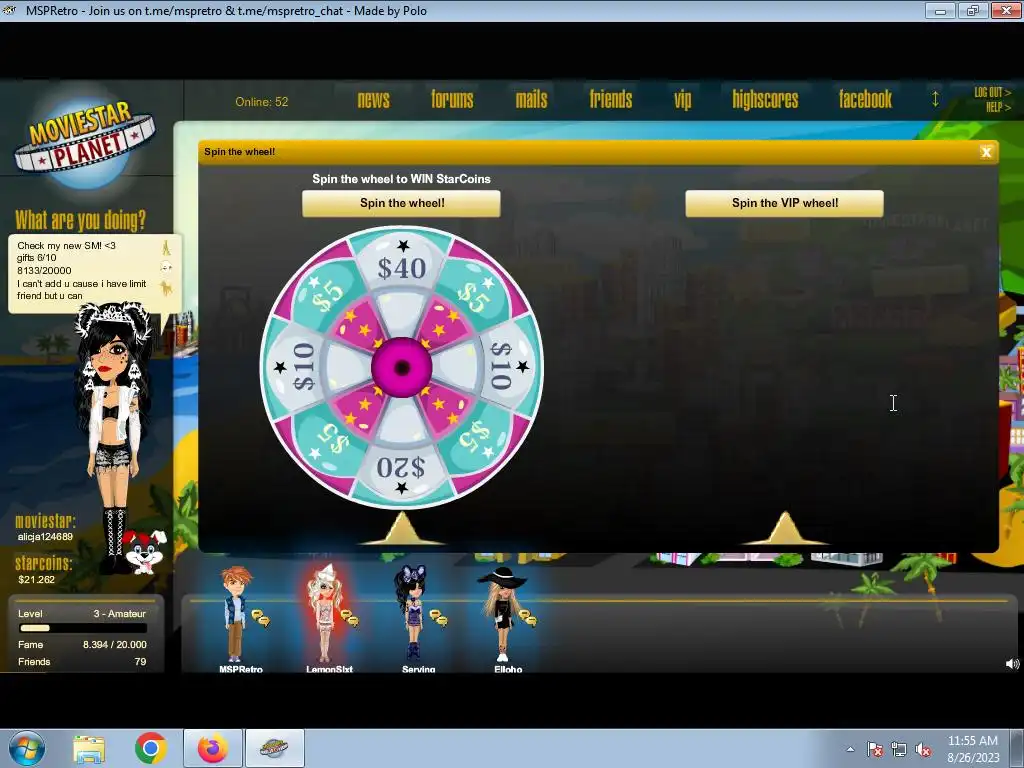Viewport: 1024px width, 768px height.
Task: Click the gold pointer under the VIP wheel area
Action: tap(784, 528)
